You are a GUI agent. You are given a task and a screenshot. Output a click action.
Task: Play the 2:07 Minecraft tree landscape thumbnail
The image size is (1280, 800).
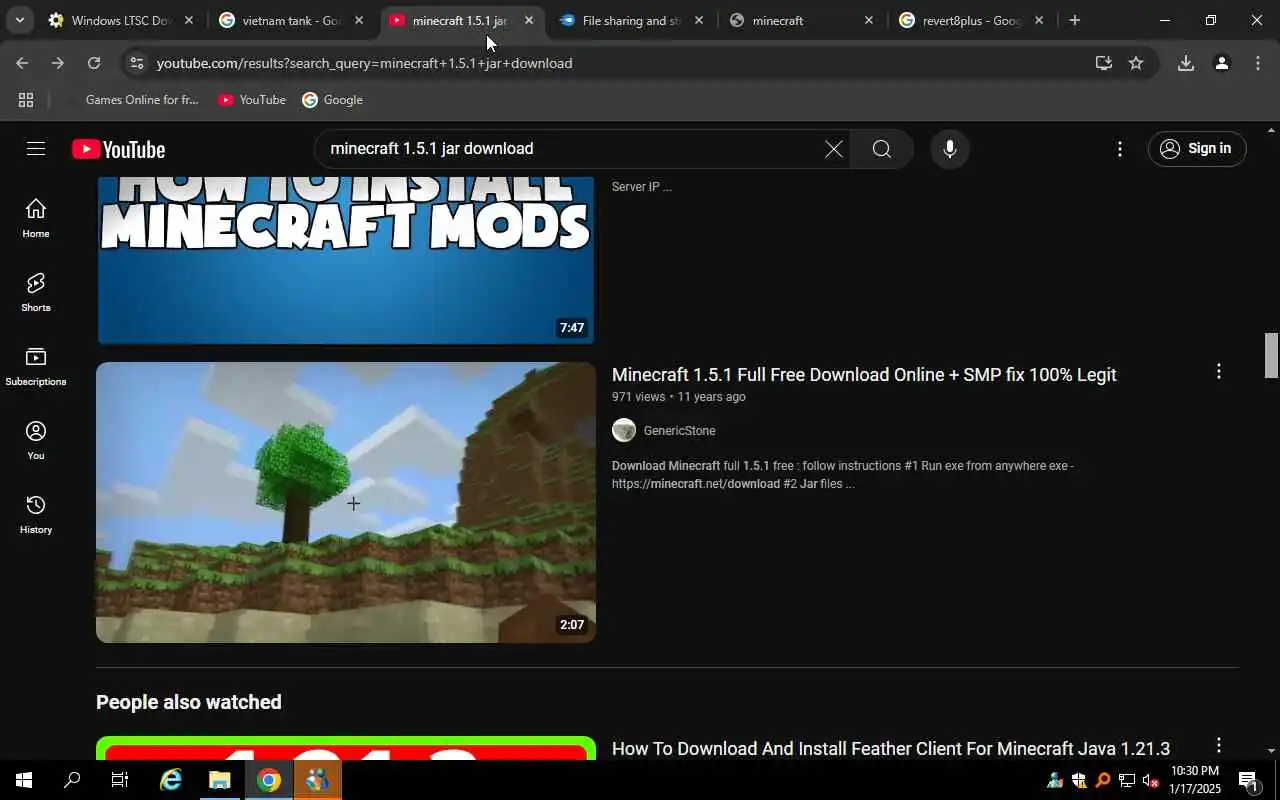tap(346, 502)
